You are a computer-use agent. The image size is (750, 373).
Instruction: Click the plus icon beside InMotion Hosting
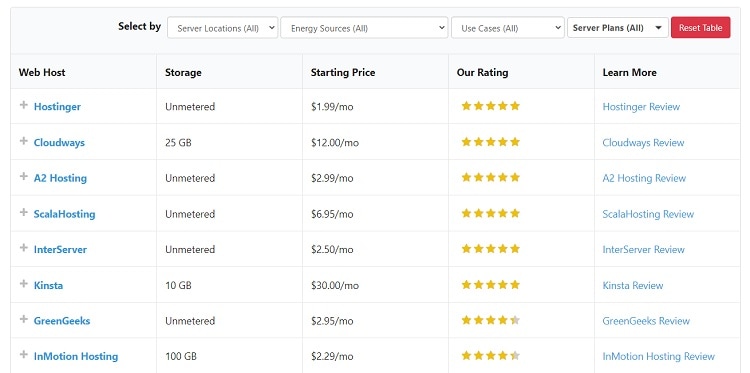(x=23, y=355)
